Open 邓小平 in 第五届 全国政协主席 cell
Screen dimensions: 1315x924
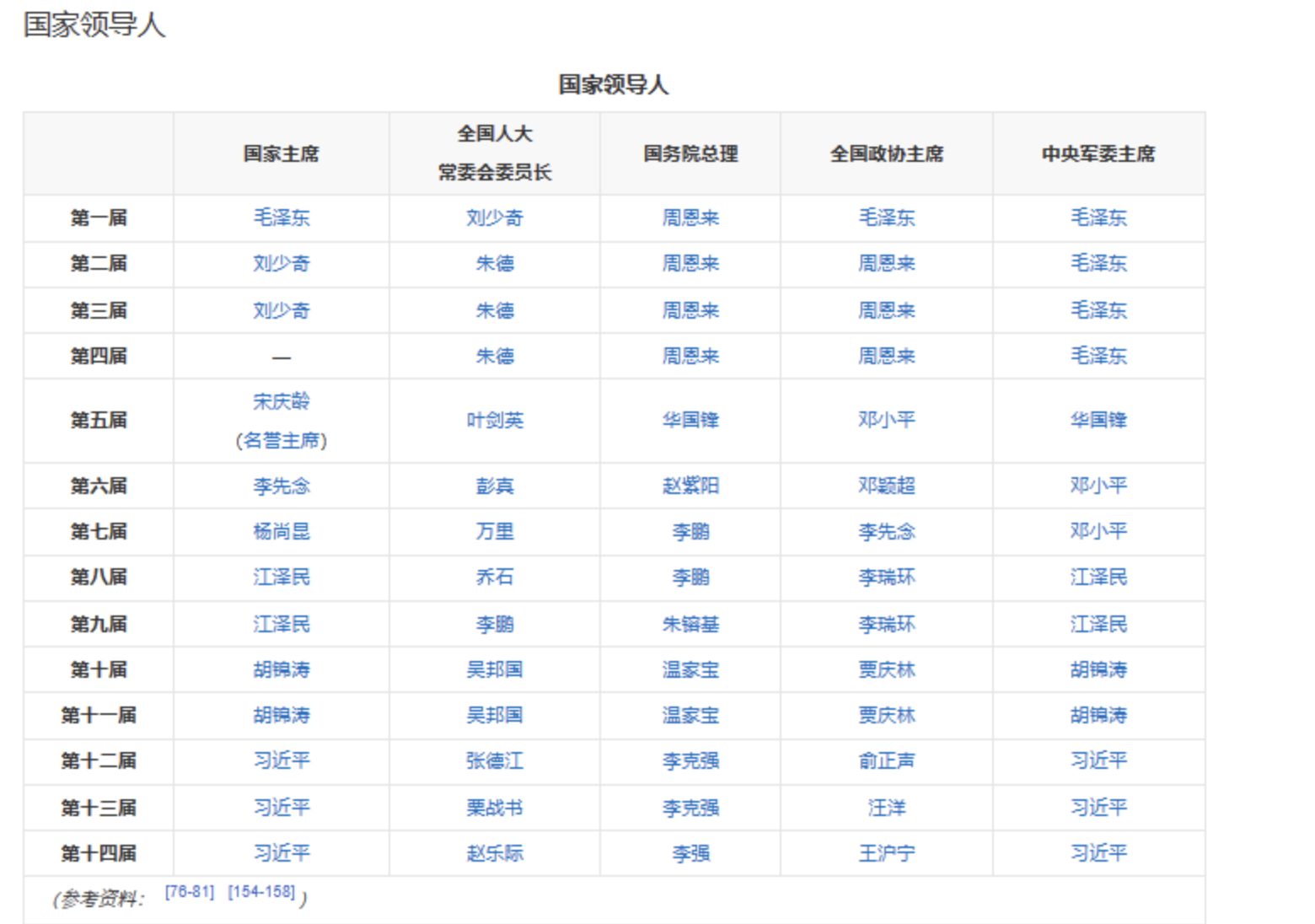coord(887,420)
